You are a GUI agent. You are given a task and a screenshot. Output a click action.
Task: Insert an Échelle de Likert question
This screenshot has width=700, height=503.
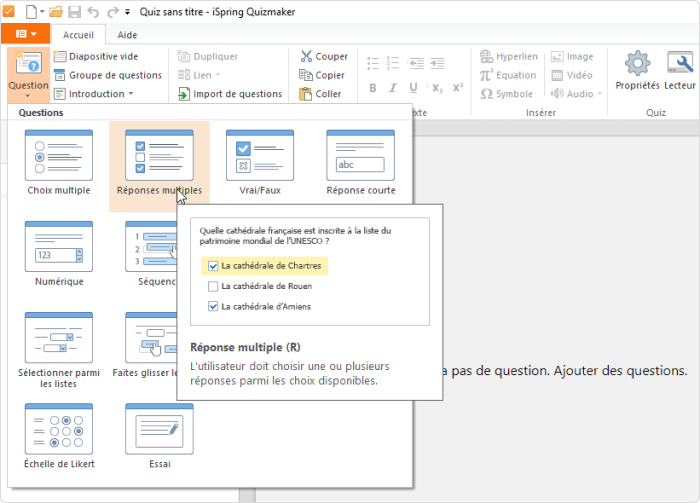[x=59, y=436]
